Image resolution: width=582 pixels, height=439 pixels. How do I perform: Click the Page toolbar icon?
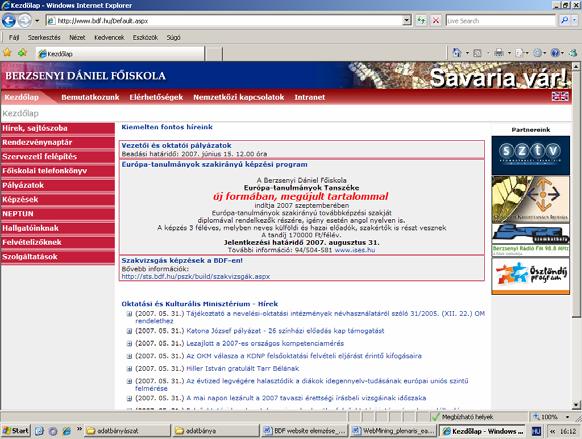[x=519, y=53]
